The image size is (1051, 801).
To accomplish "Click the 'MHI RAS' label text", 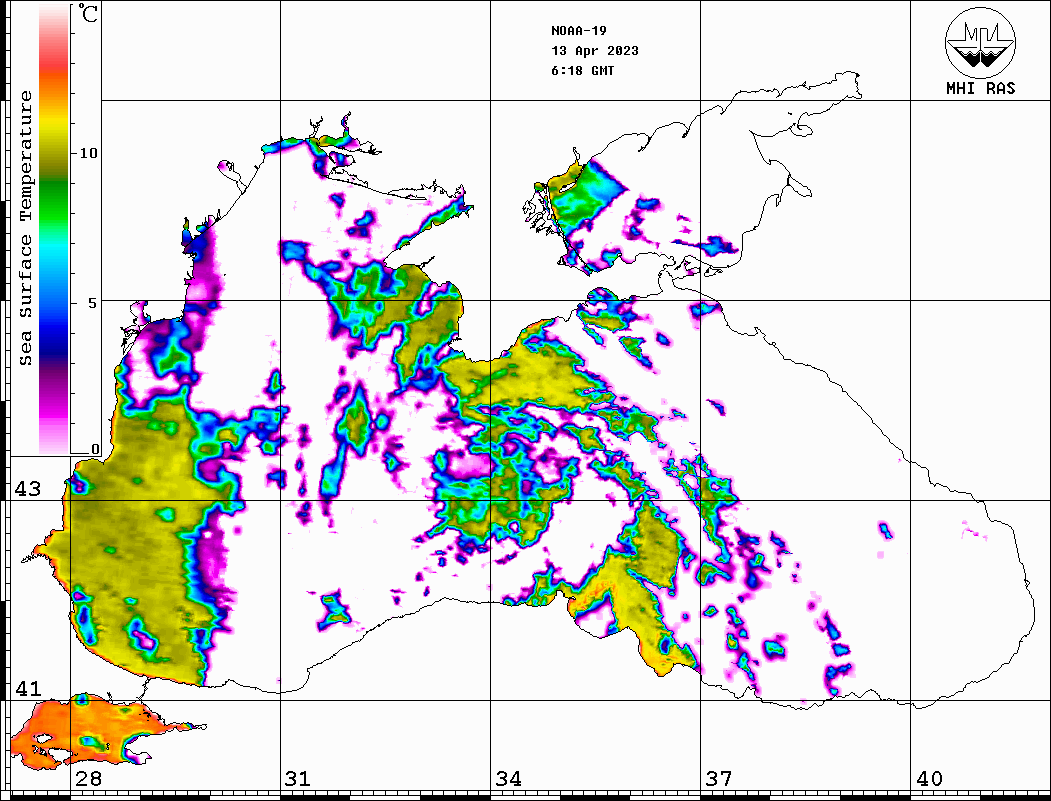I will click(x=981, y=88).
